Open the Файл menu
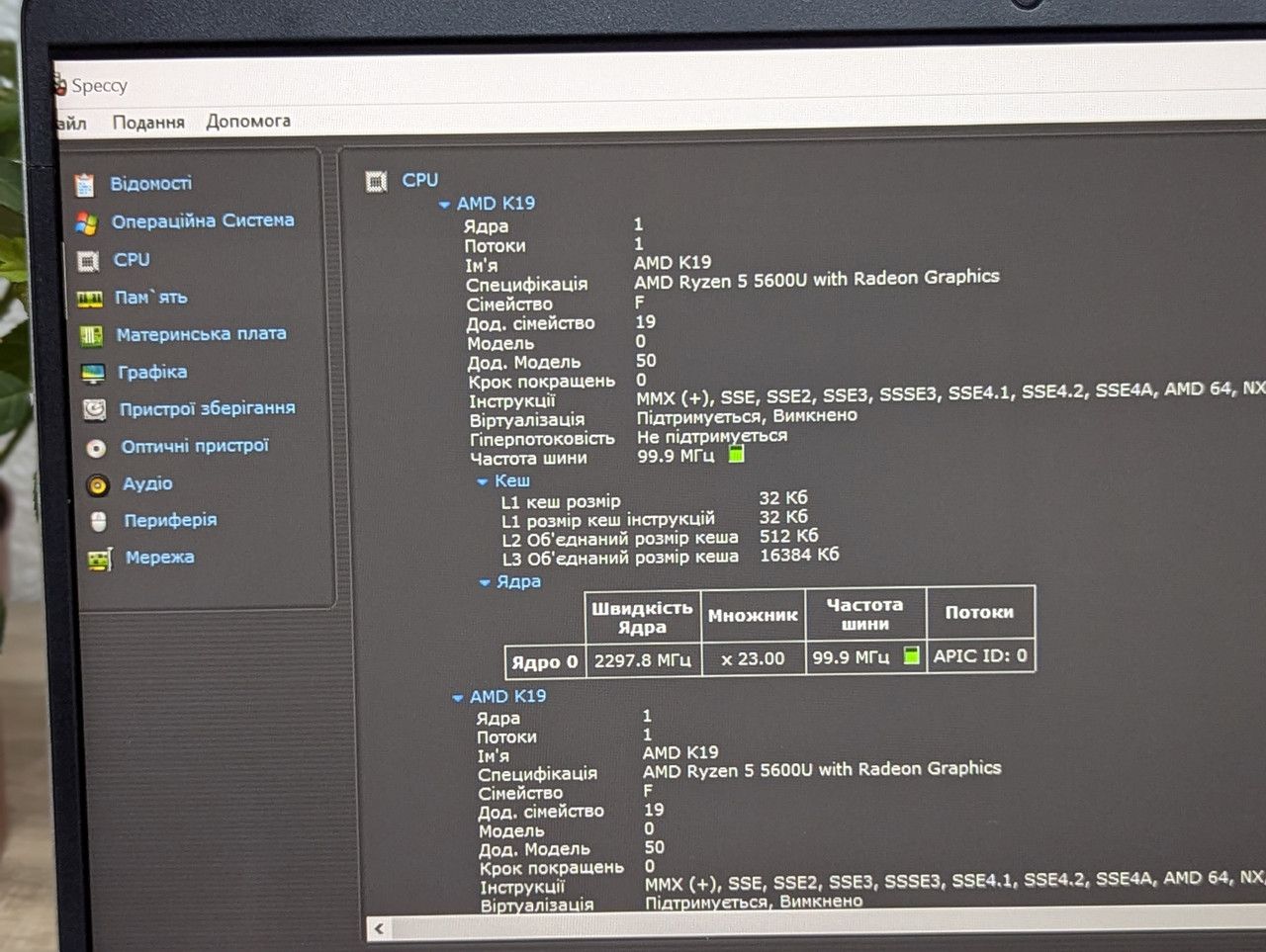The width and height of the screenshot is (1266, 952). pos(71,124)
